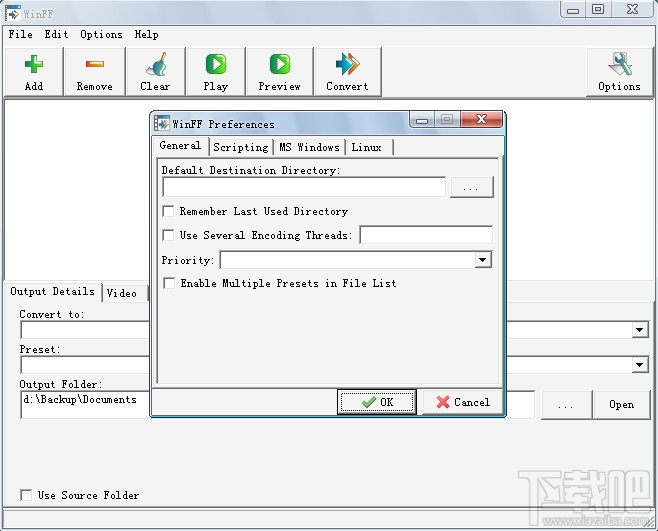Open the File menu

[x=21, y=34]
